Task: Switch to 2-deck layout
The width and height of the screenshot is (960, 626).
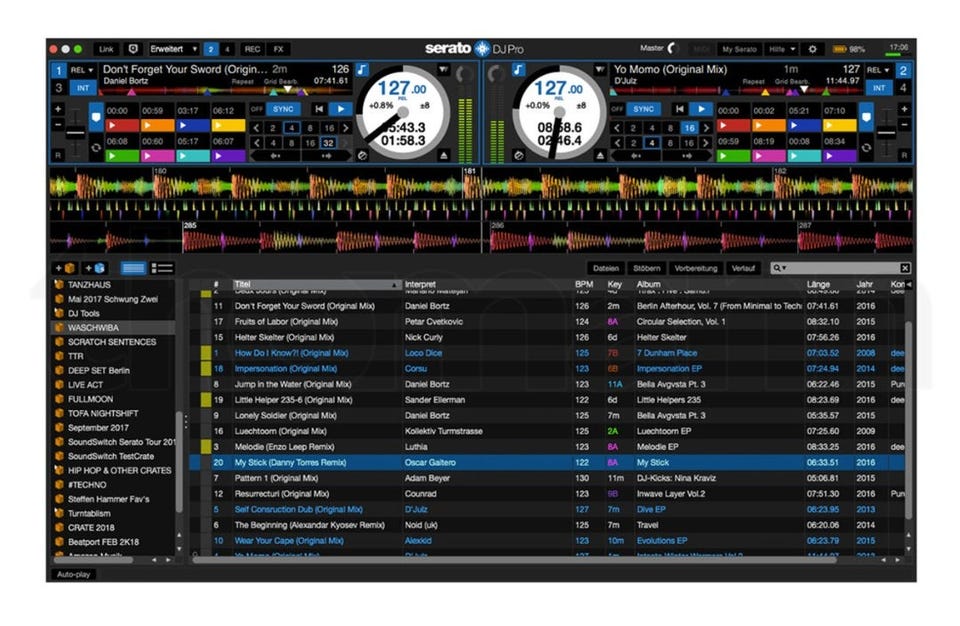Action: click(x=211, y=49)
